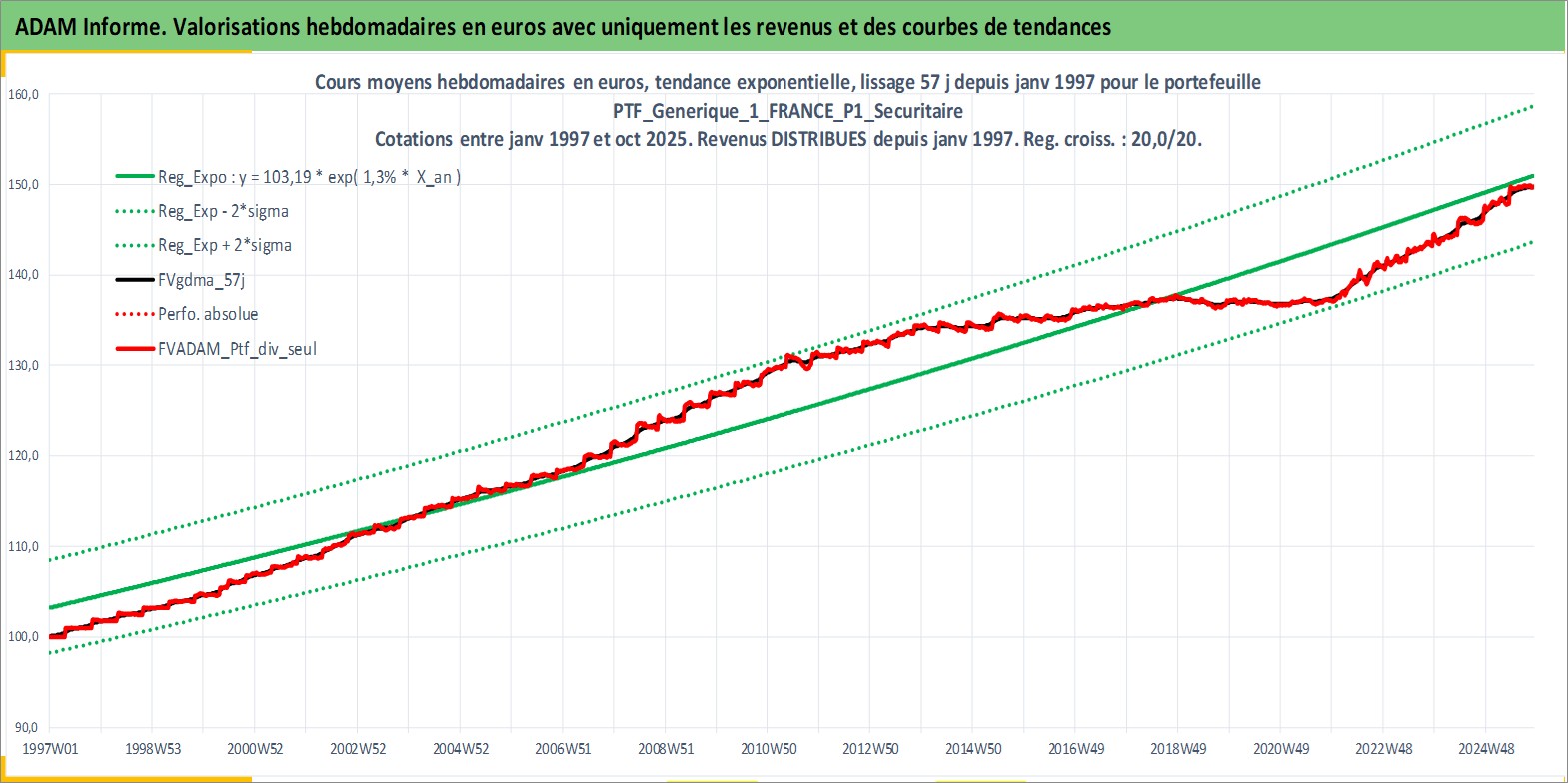Click x-axis label '2014W50'
The width and height of the screenshot is (1568, 783).
[x=973, y=748]
